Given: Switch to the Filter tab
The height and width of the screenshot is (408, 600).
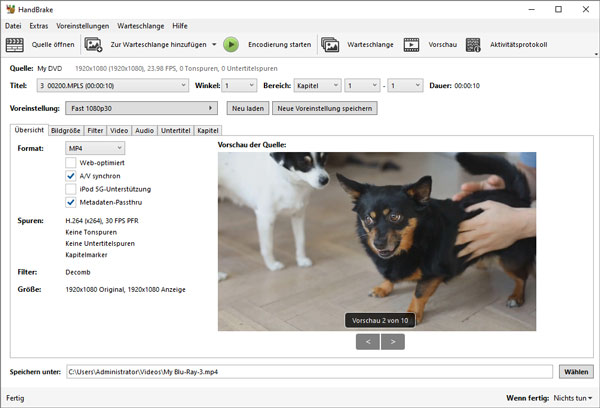Looking at the screenshot, I should pyautogui.click(x=95, y=131).
